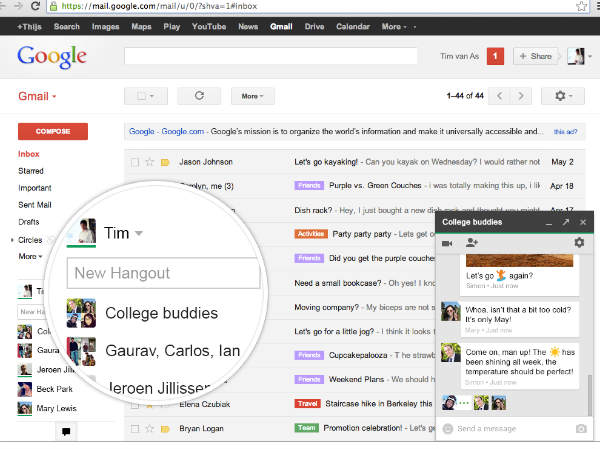Screen dimensions: 600x450
Task: Attach a photo using the camera icon
Action: click(x=580, y=429)
